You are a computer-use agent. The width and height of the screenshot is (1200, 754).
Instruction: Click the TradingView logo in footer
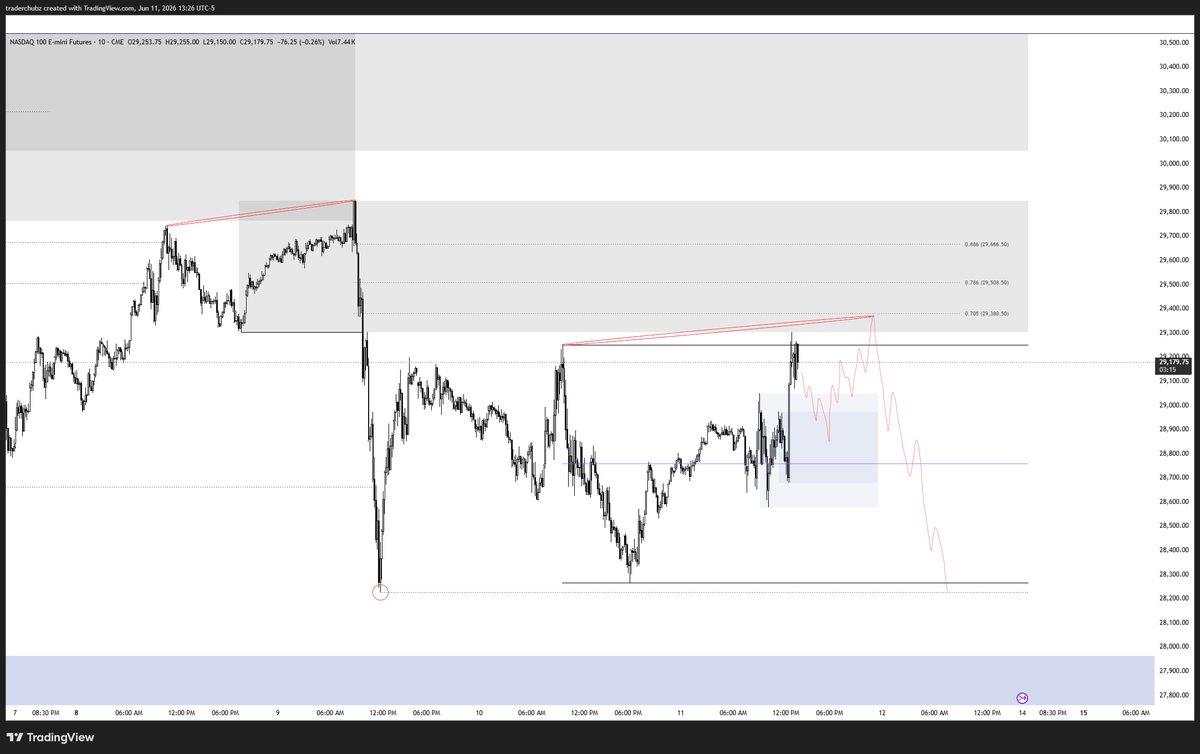coord(50,737)
